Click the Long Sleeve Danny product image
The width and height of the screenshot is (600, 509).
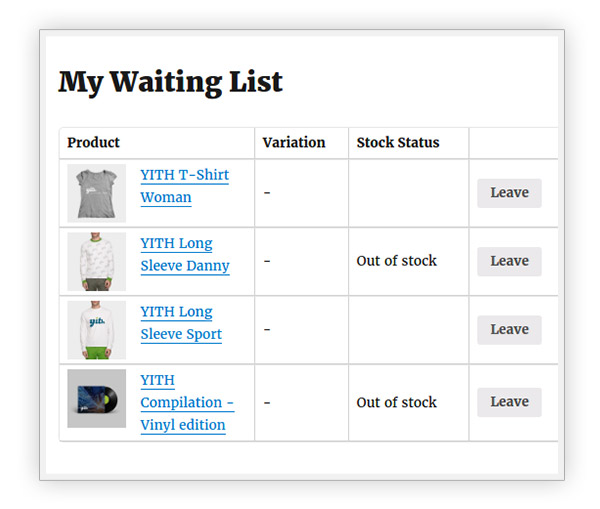point(96,261)
